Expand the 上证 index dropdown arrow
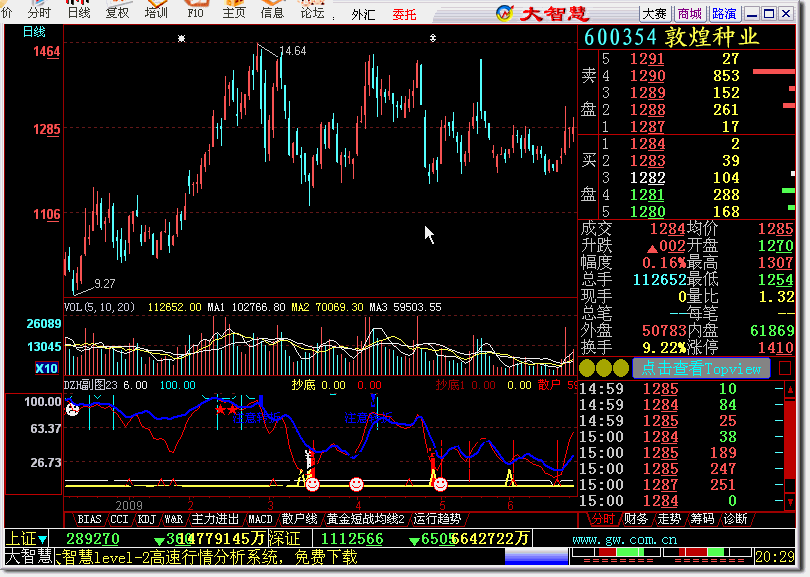The width and height of the screenshot is (810, 577). [42, 540]
